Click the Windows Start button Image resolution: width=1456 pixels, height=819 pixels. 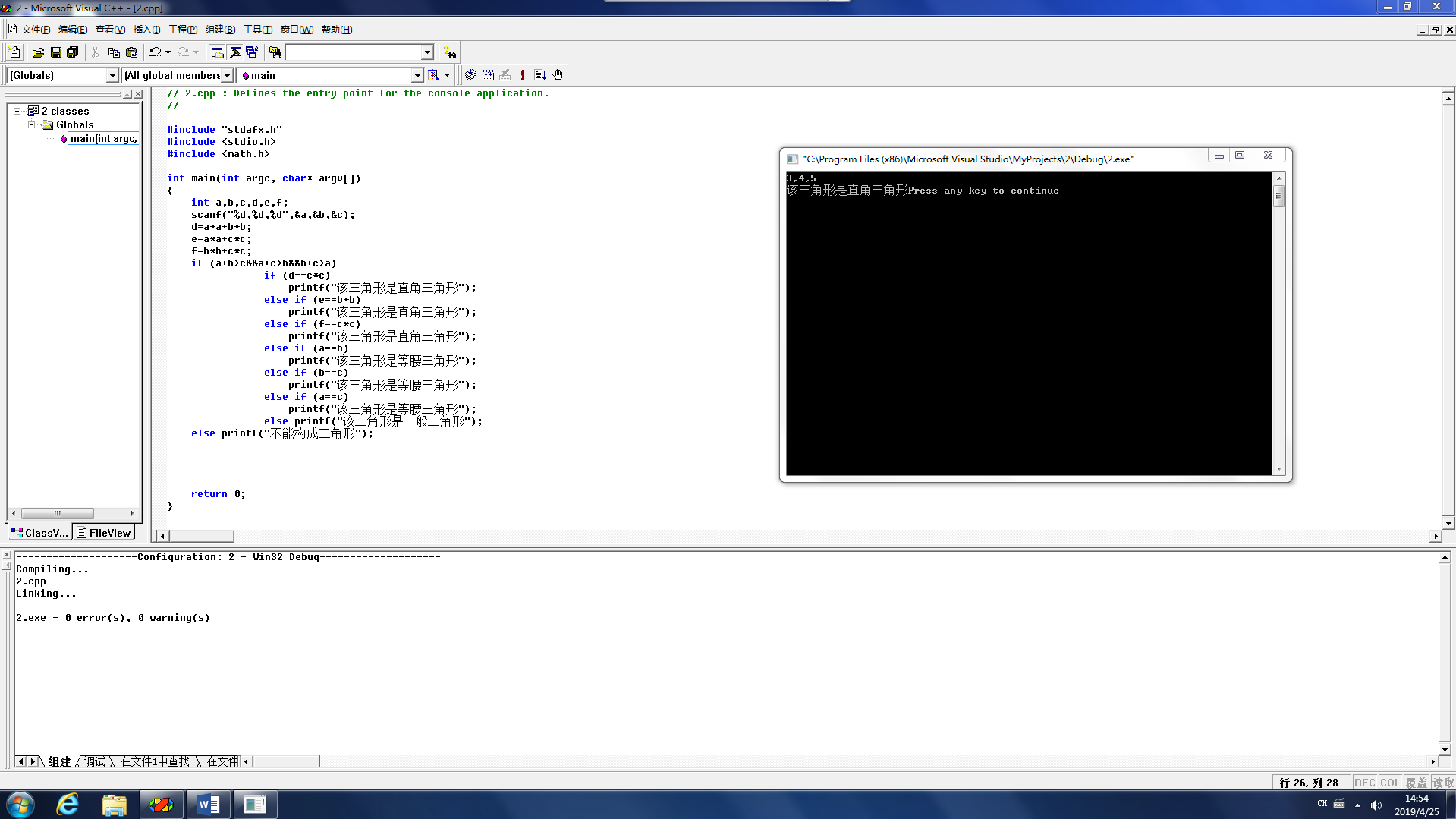pyautogui.click(x=20, y=805)
